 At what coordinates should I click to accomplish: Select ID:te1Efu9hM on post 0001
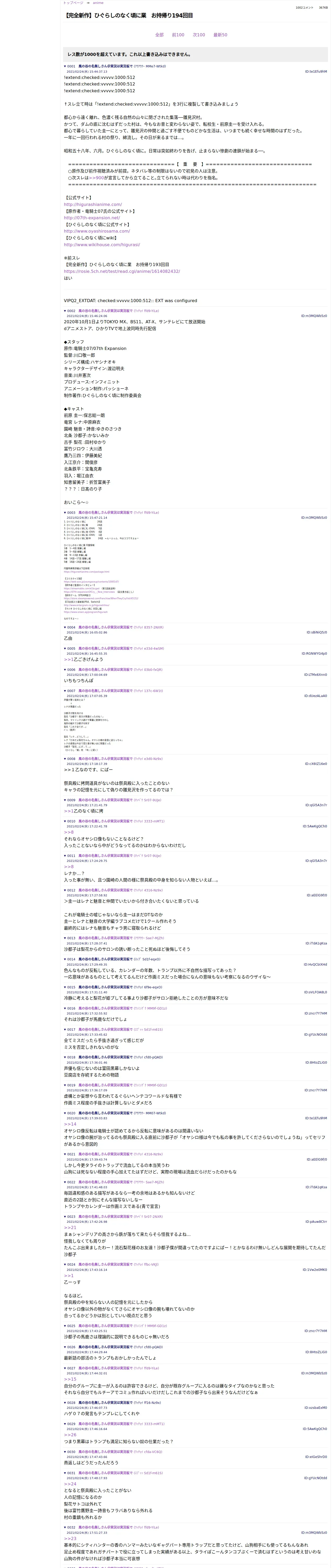316,72
